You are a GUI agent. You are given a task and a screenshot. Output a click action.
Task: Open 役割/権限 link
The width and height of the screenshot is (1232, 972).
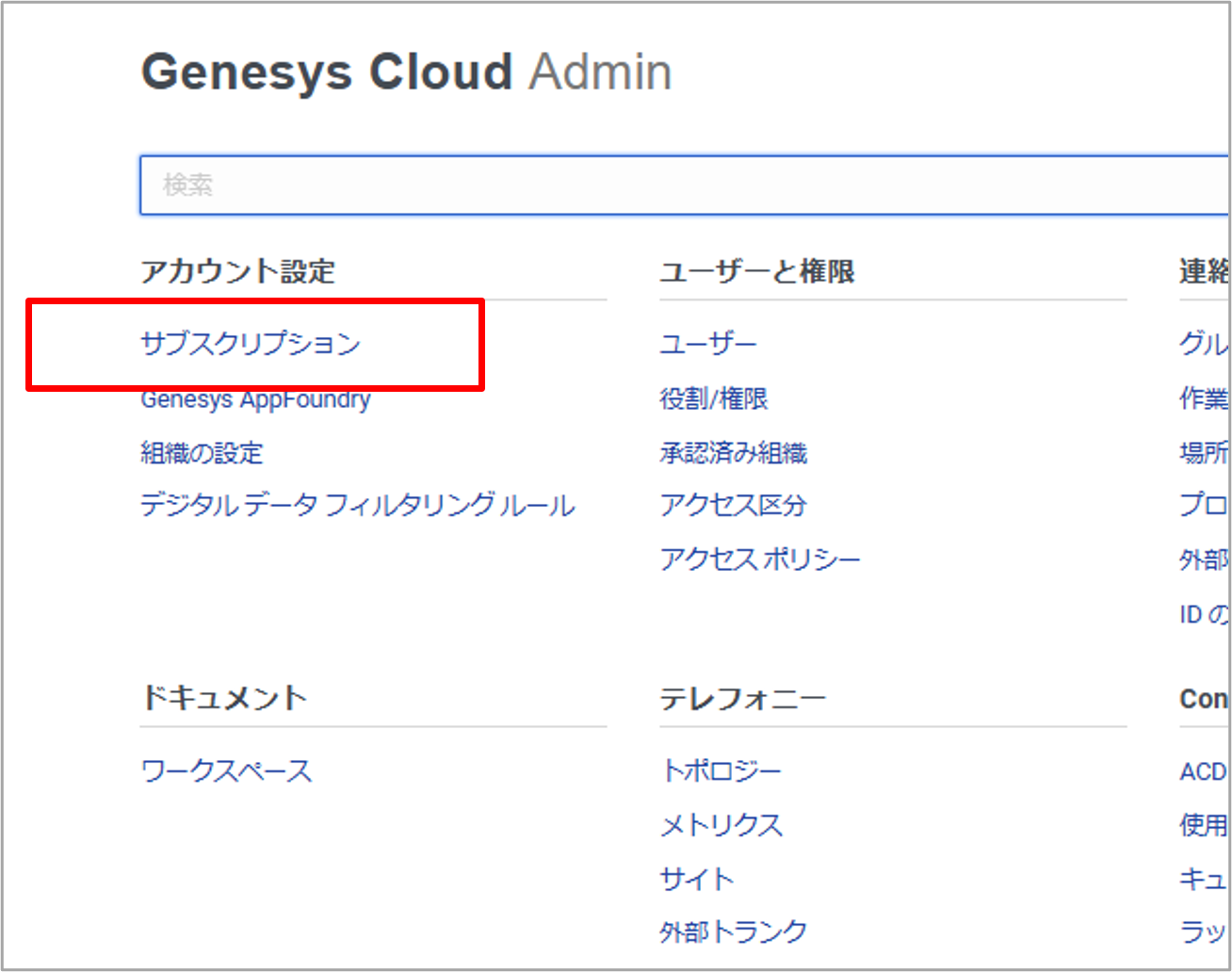pos(714,398)
